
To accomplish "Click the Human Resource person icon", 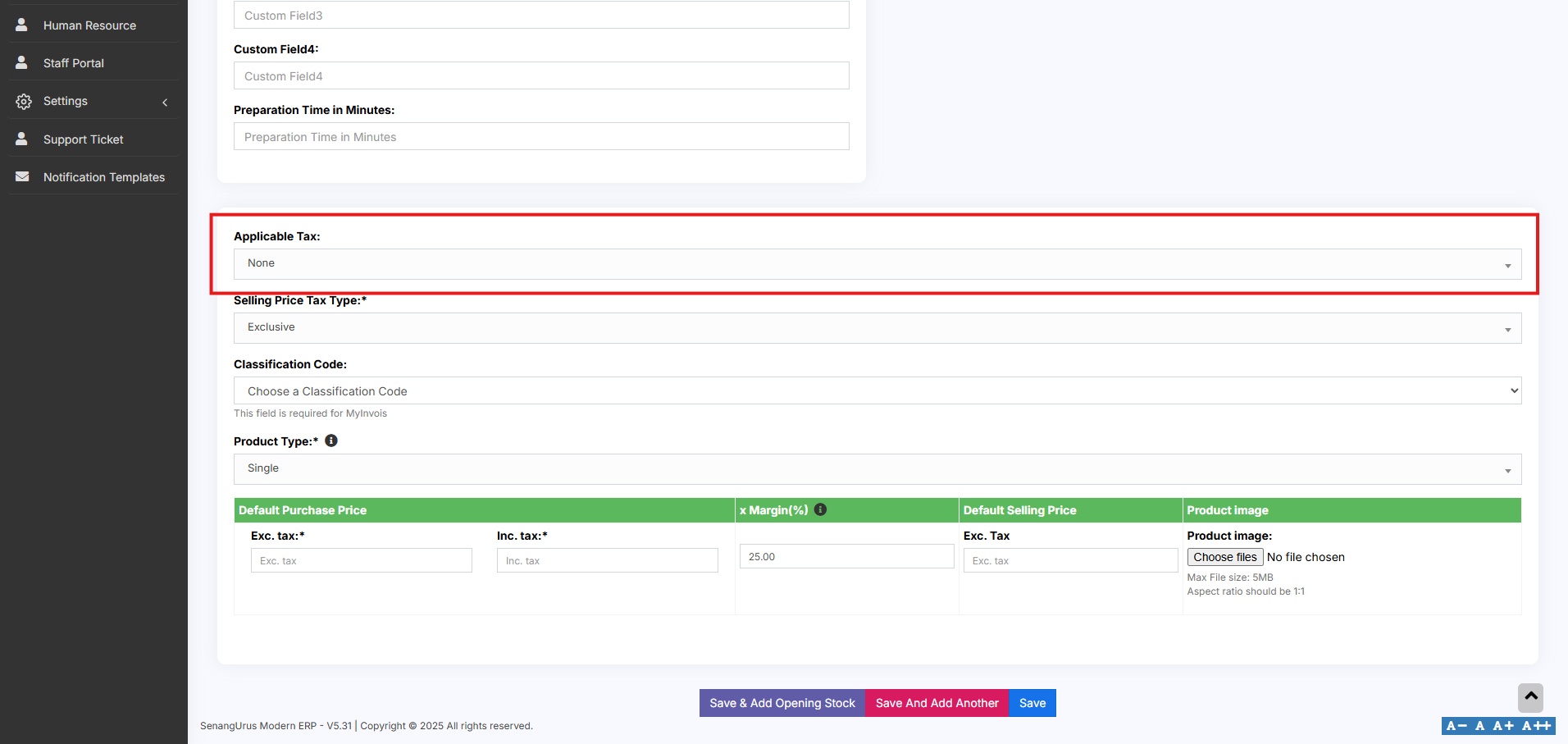I will [22, 25].
